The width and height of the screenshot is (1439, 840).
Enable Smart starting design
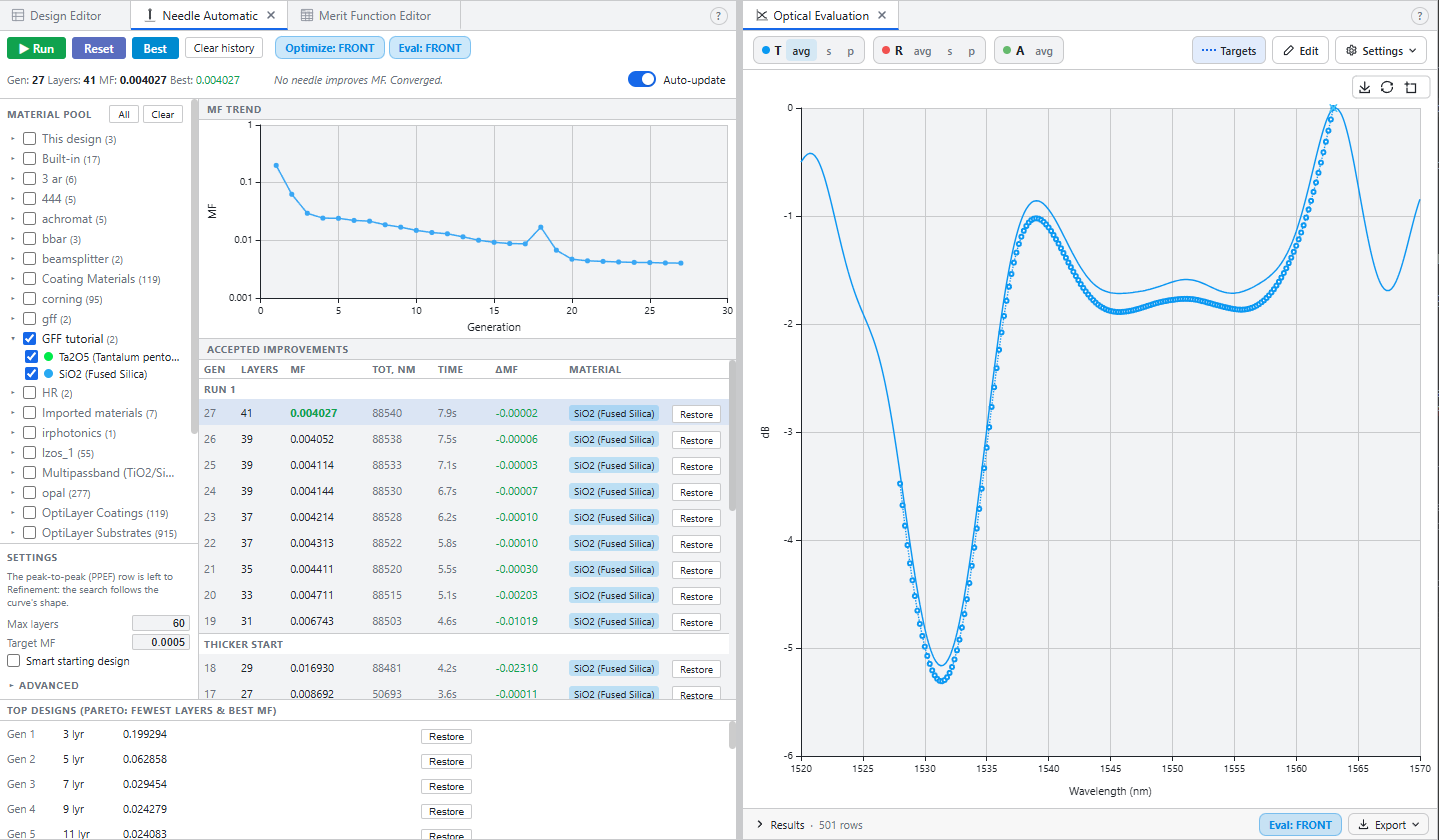click(x=14, y=661)
